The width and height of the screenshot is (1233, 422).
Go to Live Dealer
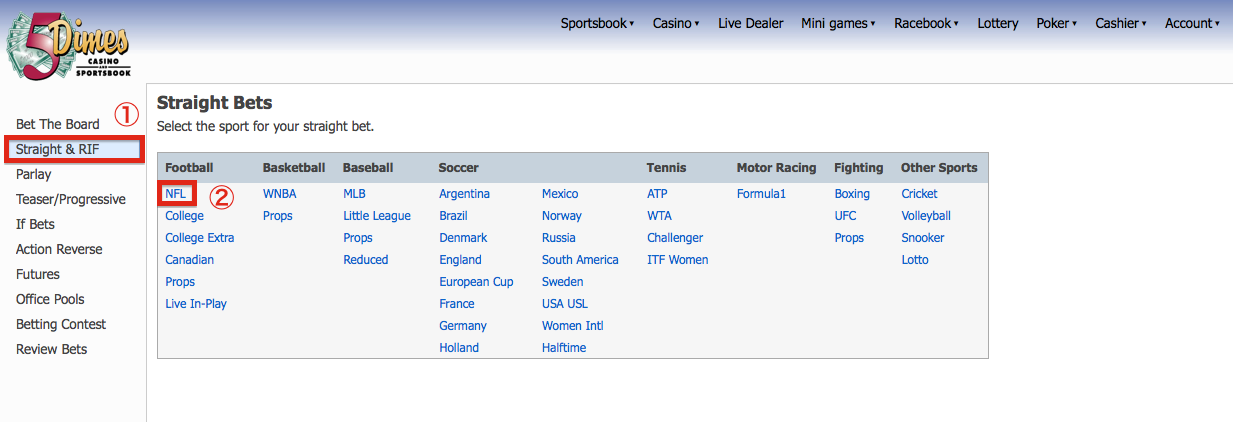(x=751, y=23)
